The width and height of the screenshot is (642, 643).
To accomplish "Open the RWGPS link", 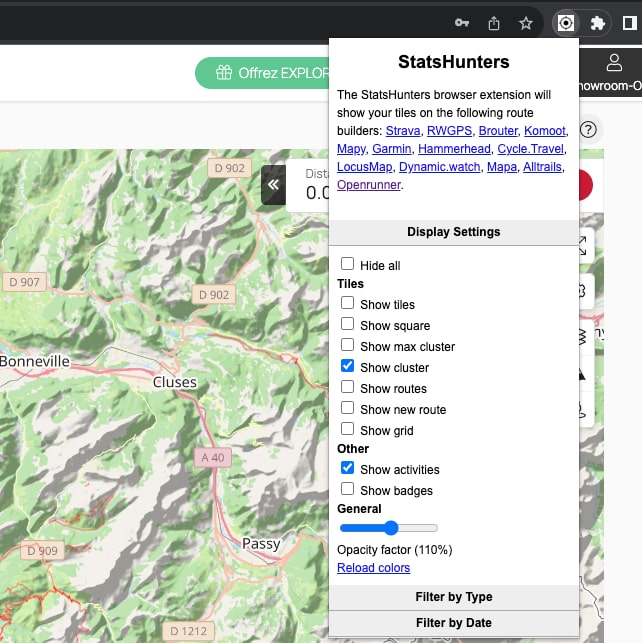I will tap(449, 131).
